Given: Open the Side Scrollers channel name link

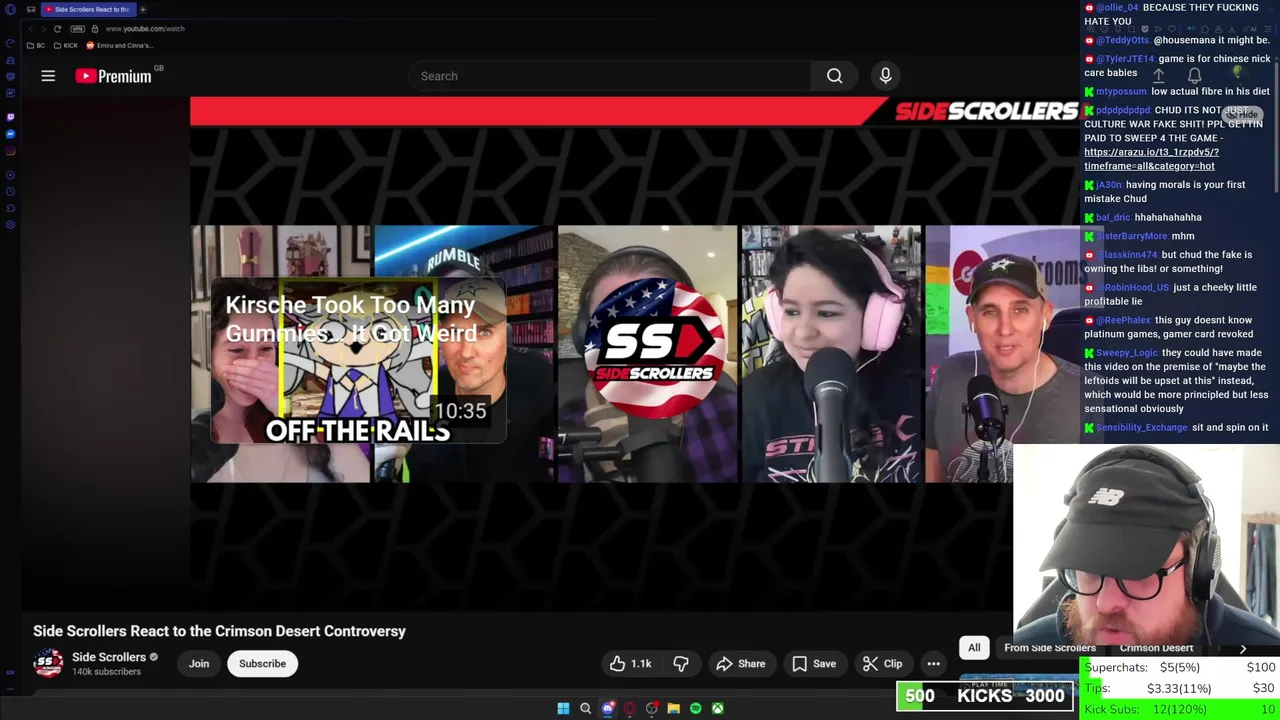Looking at the screenshot, I should pos(109,657).
